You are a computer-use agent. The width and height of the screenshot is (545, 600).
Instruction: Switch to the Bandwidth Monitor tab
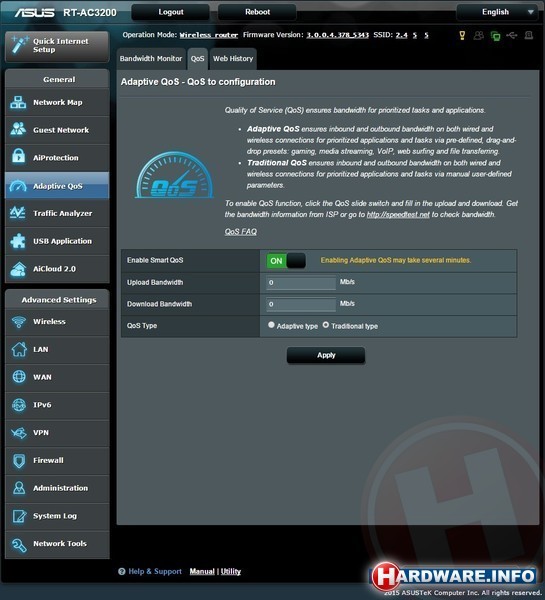(x=151, y=59)
